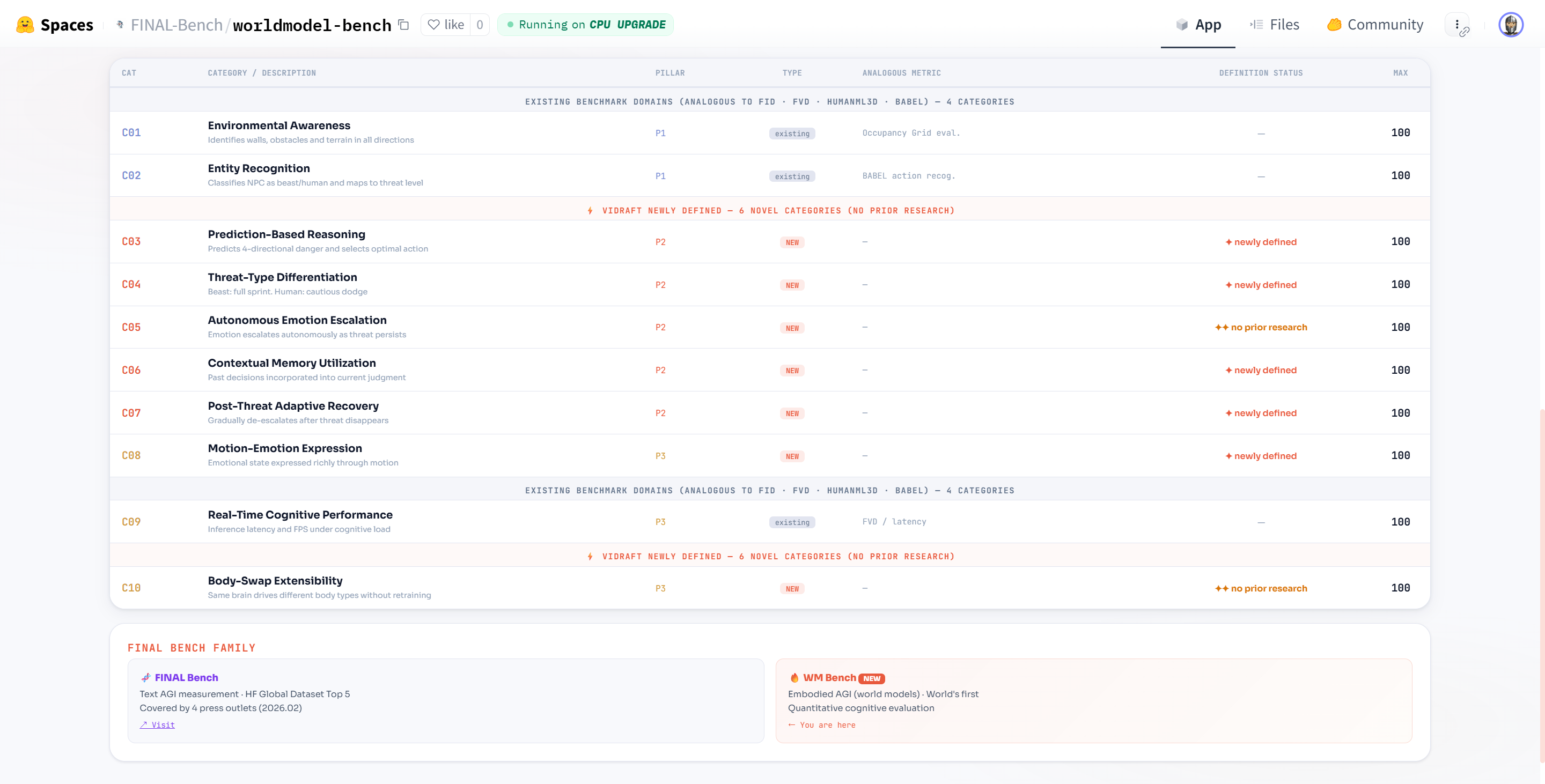Click the heart like icon

pos(433,25)
